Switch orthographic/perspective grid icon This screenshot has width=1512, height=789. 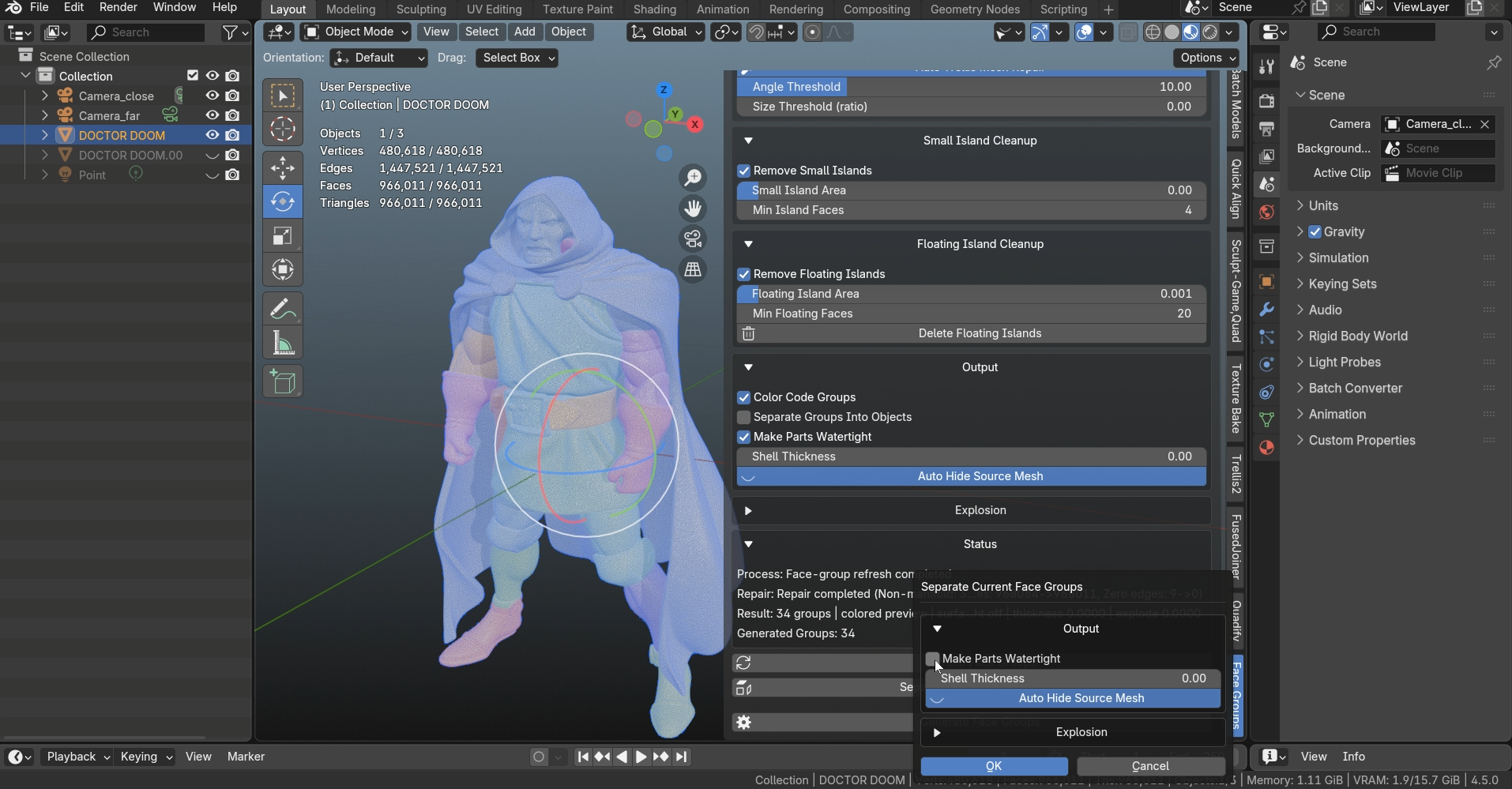[x=693, y=269]
